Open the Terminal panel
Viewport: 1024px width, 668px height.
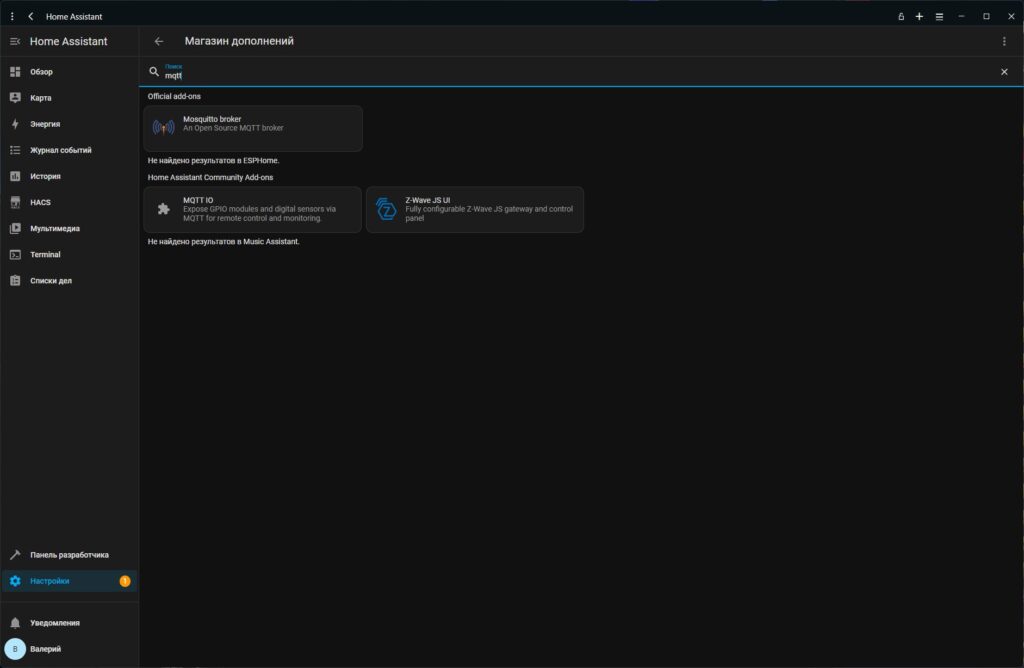point(45,254)
